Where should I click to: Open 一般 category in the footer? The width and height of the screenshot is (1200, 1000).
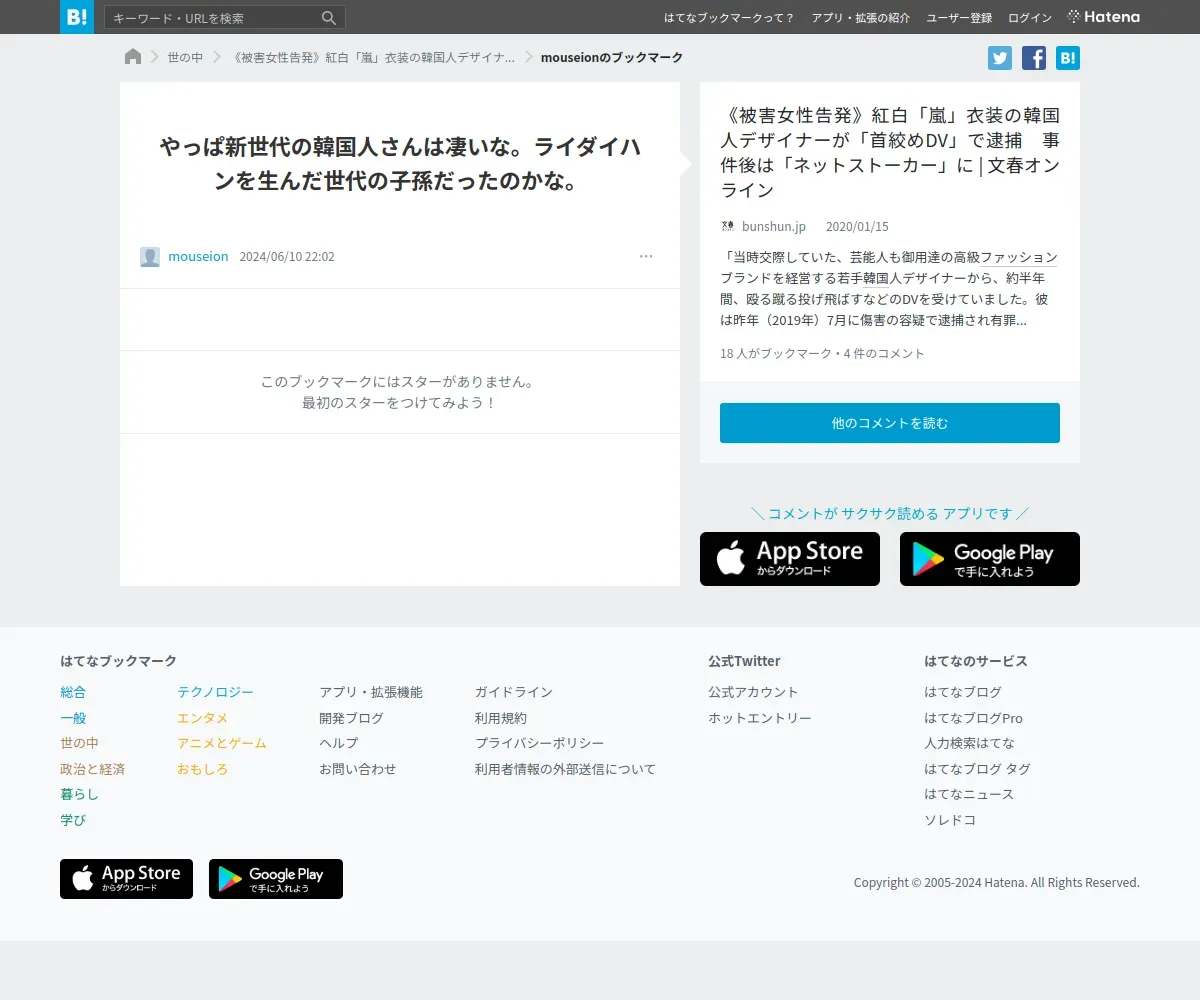[x=73, y=718]
